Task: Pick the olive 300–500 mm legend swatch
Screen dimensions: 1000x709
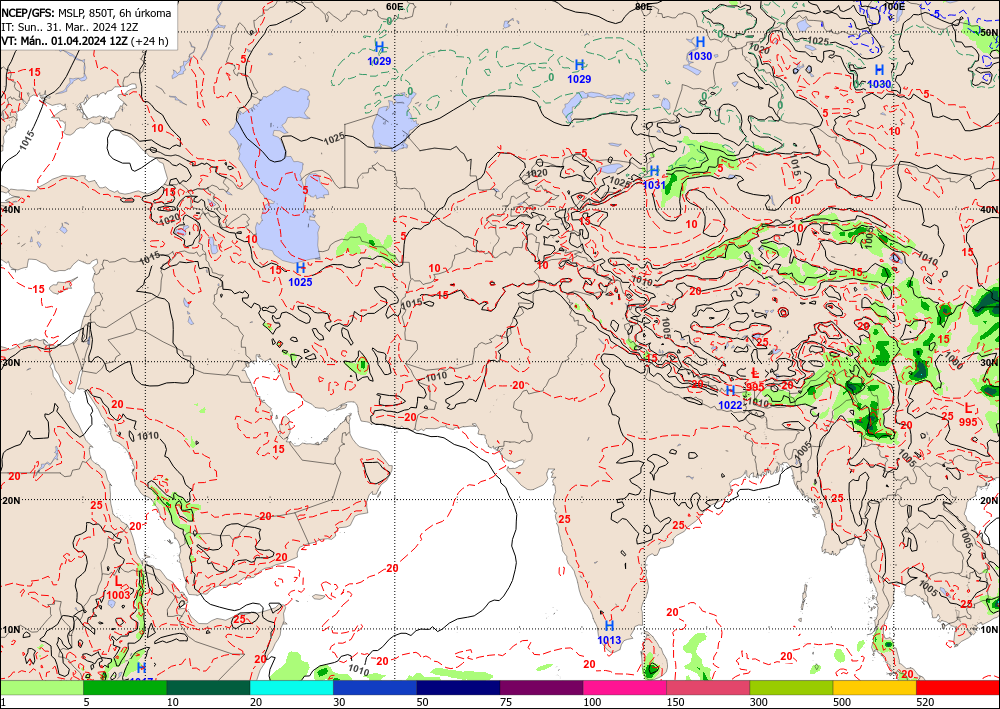Action: tap(791, 688)
